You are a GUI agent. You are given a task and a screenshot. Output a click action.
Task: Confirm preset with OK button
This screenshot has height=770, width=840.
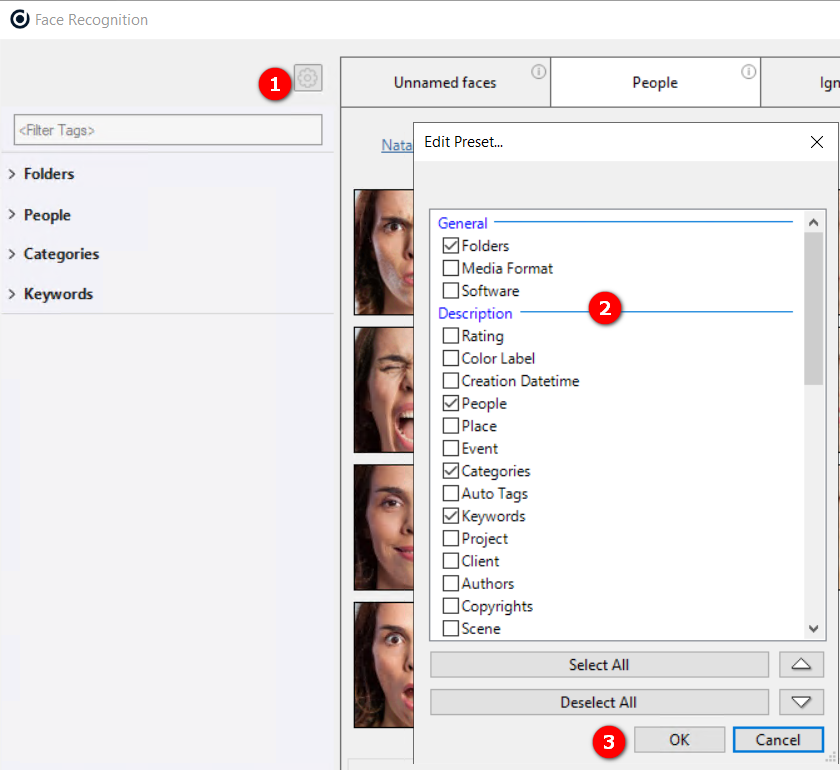pyautogui.click(x=679, y=740)
